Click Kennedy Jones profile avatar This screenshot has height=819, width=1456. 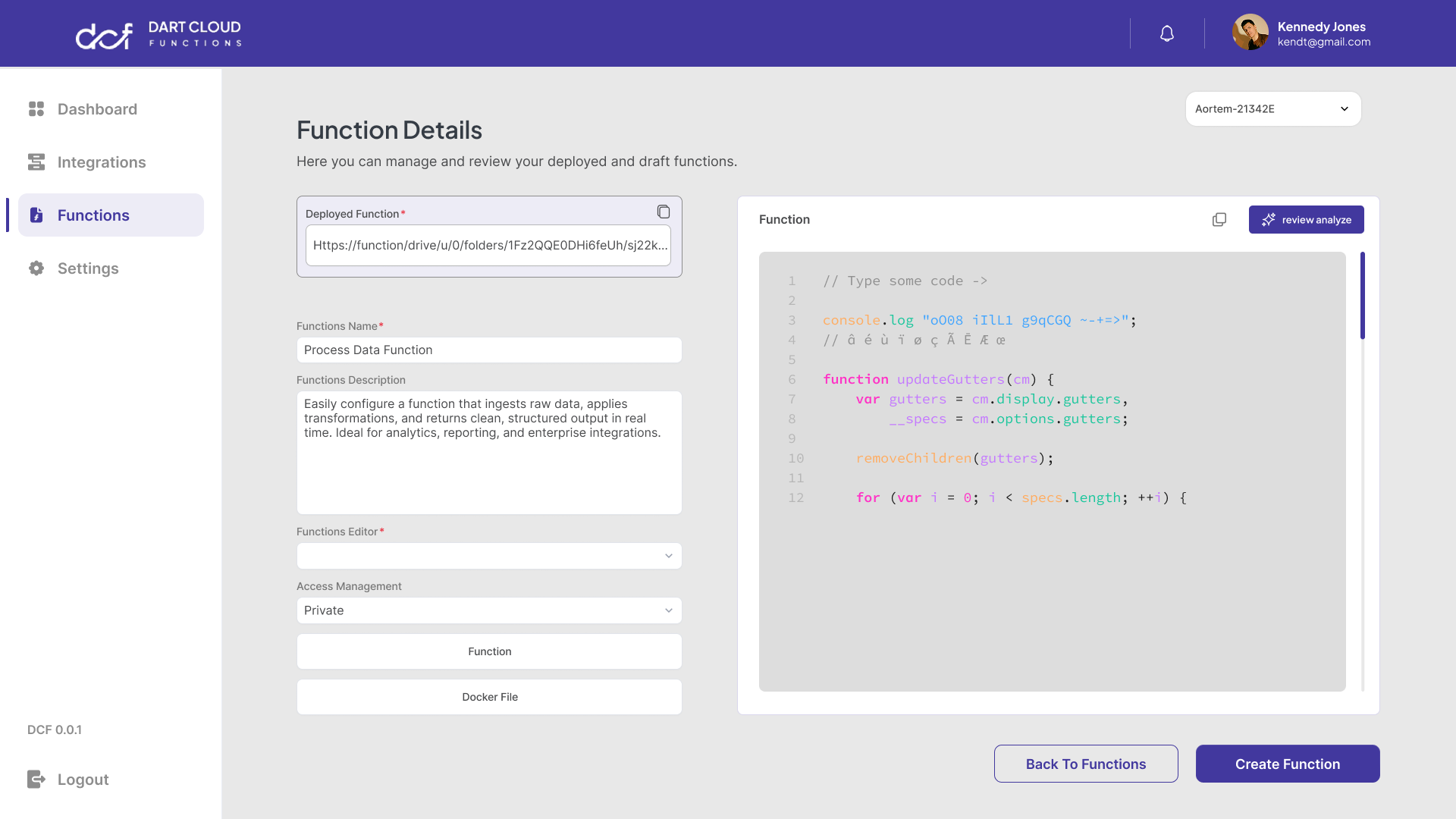point(1250,33)
